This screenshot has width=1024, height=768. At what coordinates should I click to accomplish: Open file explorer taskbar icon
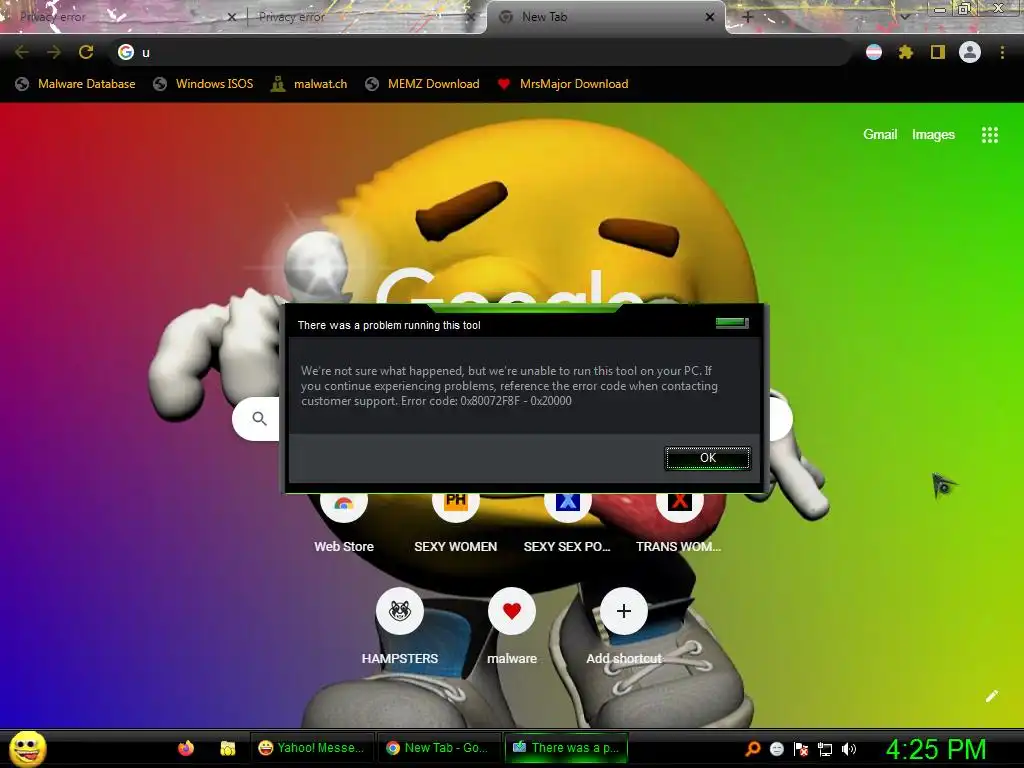click(227, 748)
